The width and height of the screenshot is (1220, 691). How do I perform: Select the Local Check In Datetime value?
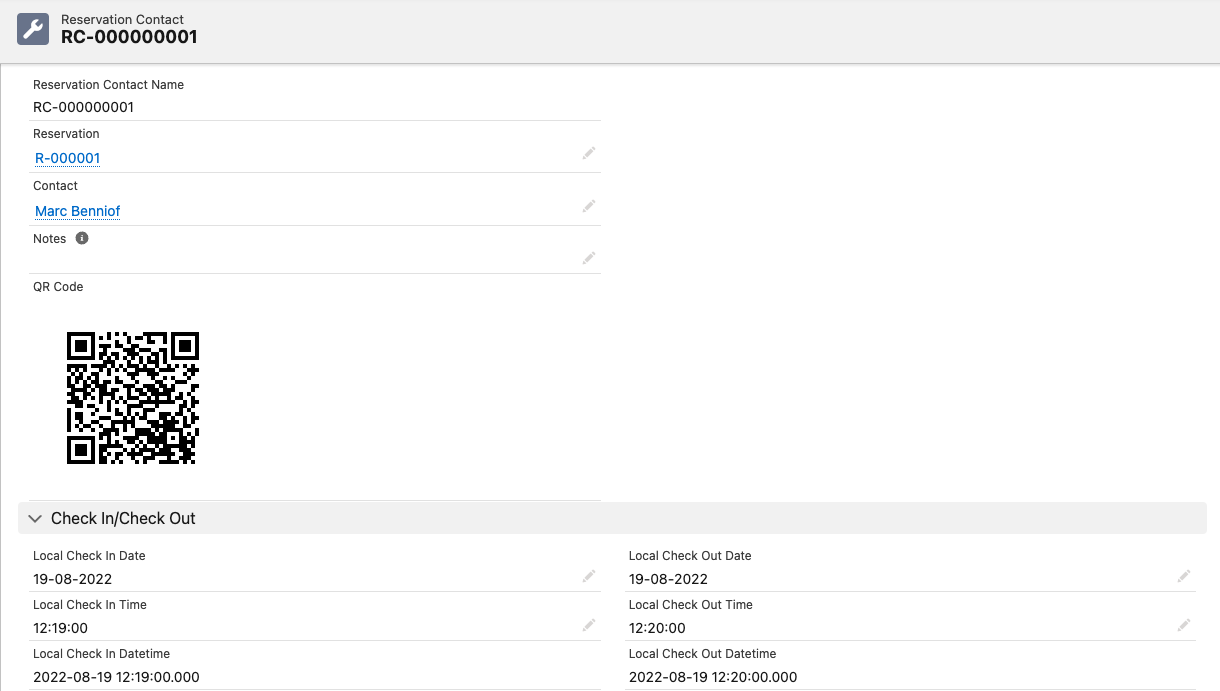click(116, 677)
